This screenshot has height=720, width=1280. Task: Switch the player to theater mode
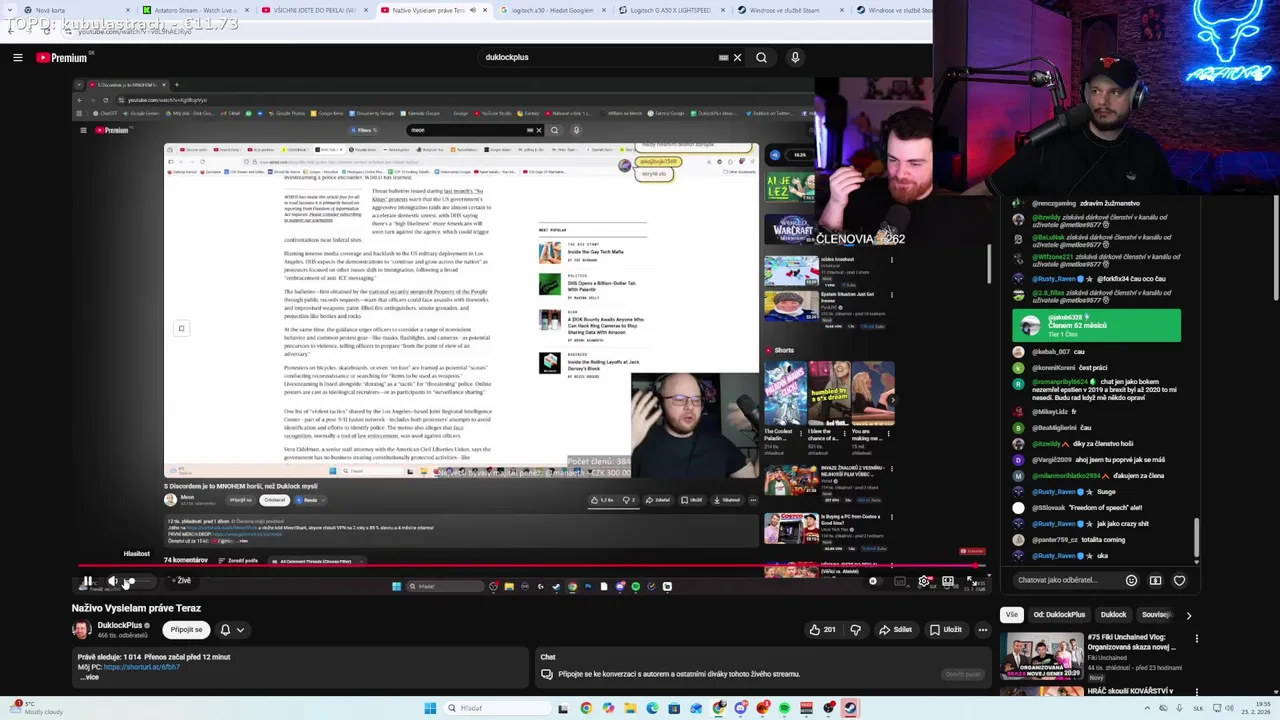948,581
